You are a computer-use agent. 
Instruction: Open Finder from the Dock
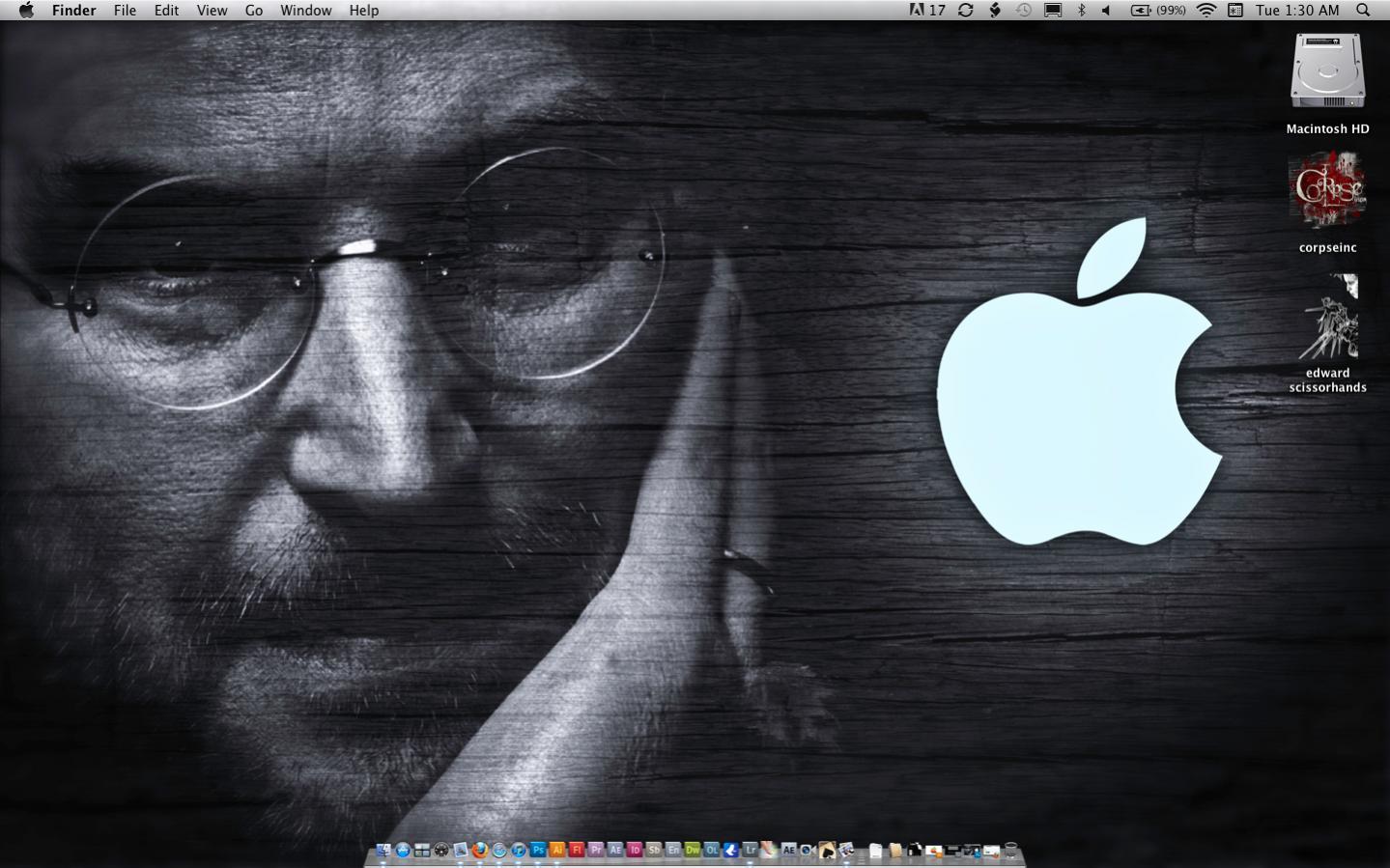[383, 850]
